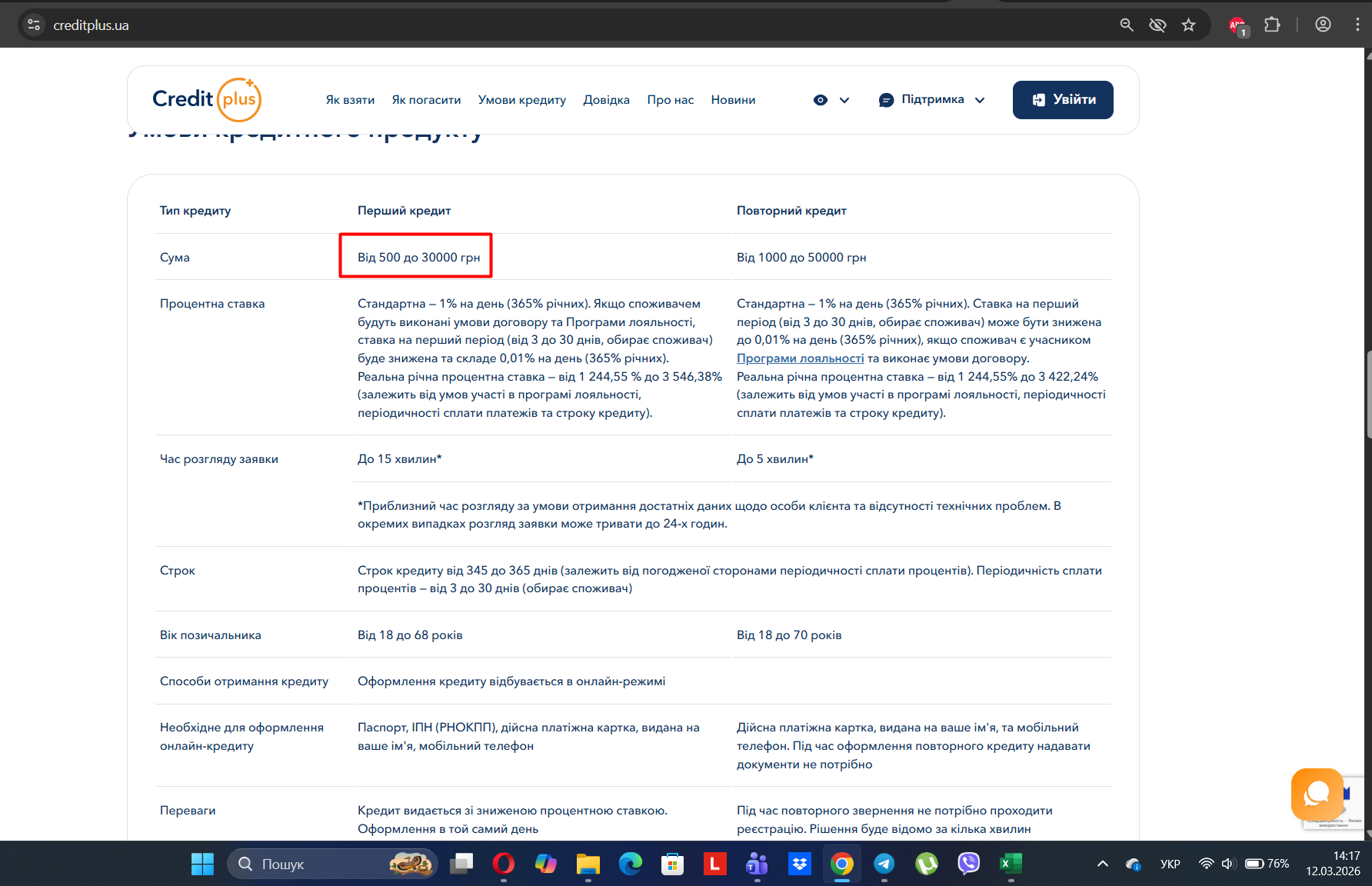Open Dropbox from the taskbar
The width and height of the screenshot is (1372, 886).
click(800, 864)
